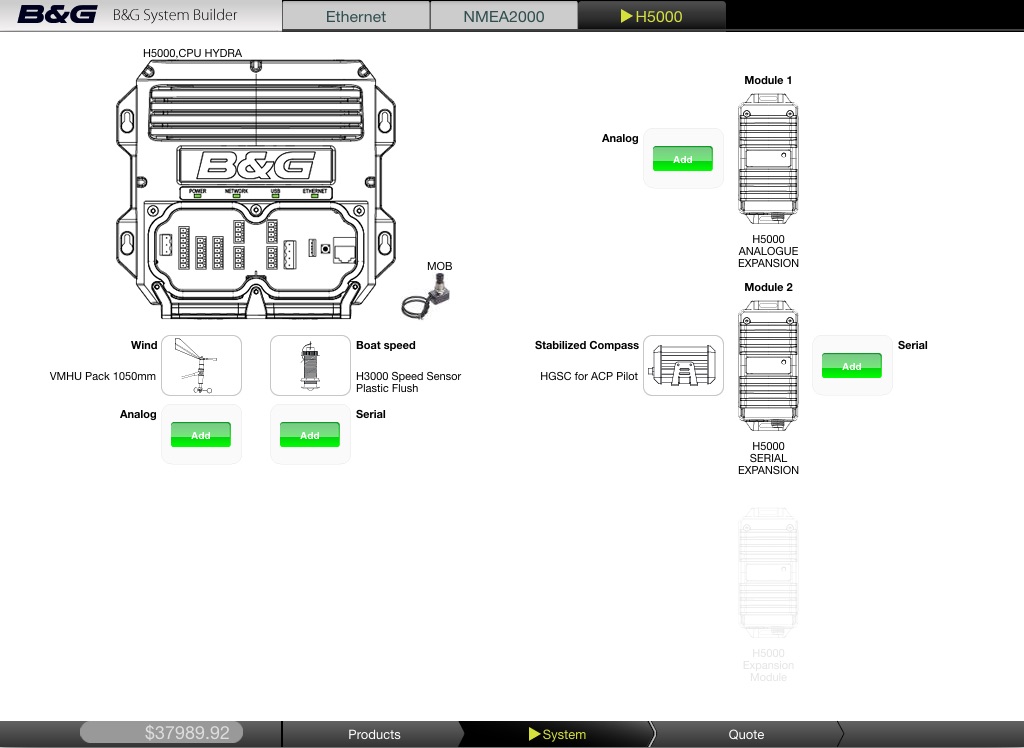Add Analog device to Module 1

coord(682,159)
